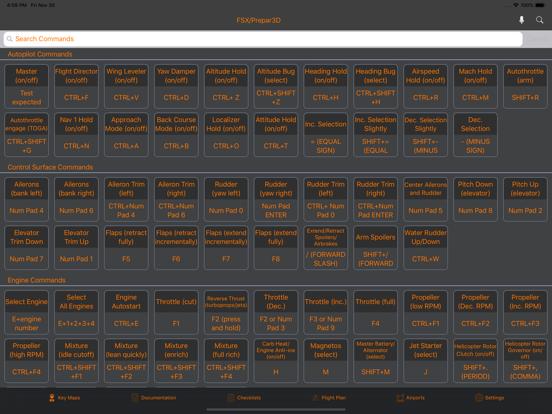
Task: Tap Jet Starter (select) J card
Action: 426,361
